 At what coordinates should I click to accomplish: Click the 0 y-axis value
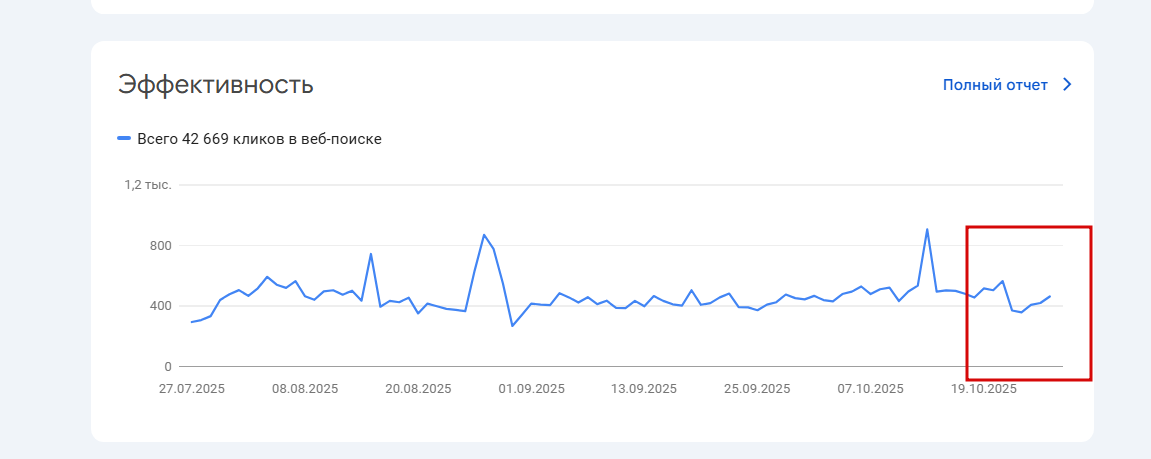coord(167,367)
